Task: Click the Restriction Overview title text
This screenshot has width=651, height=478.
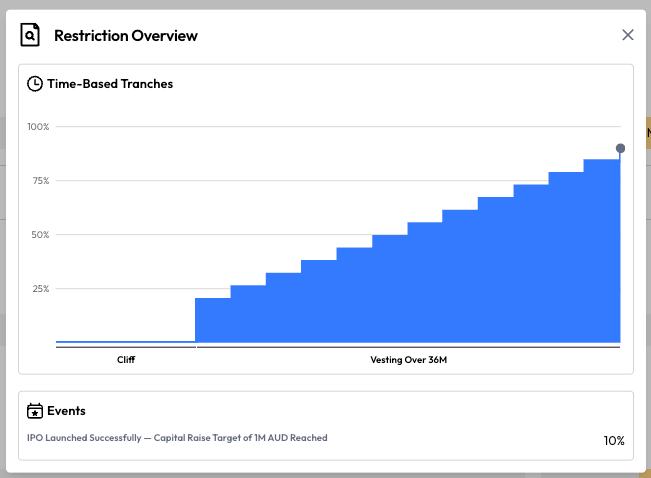Action: pos(126,35)
